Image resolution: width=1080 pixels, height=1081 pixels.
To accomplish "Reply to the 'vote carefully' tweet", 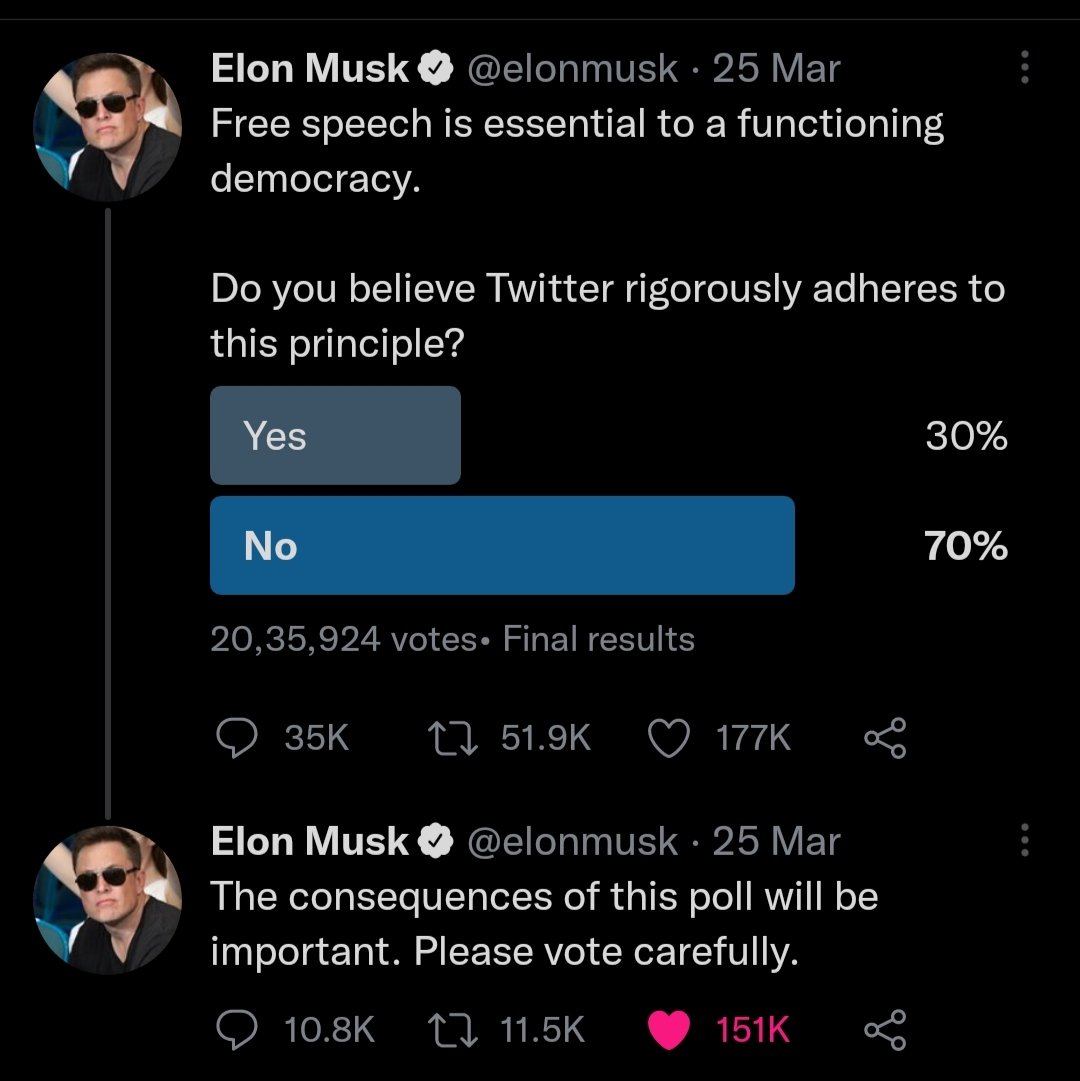I will (x=237, y=1029).
